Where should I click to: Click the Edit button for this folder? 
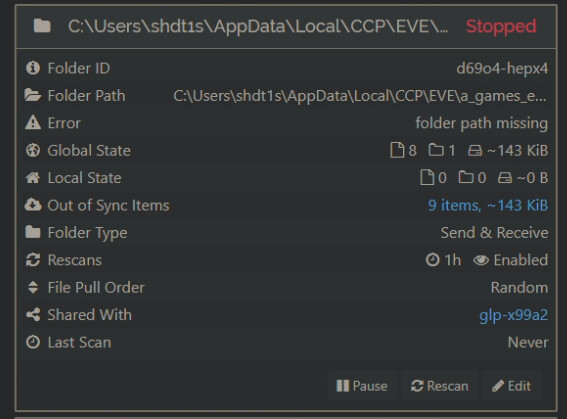(x=511, y=386)
